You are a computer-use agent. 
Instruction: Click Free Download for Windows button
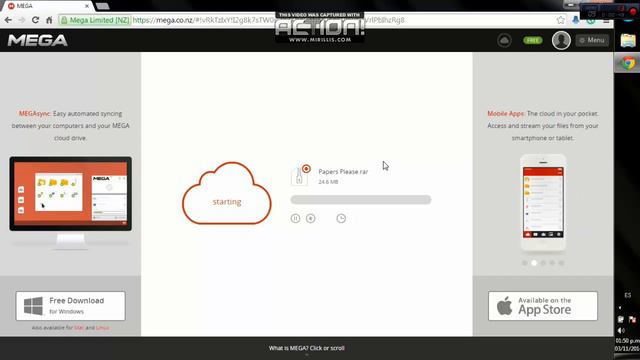(x=71, y=306)
